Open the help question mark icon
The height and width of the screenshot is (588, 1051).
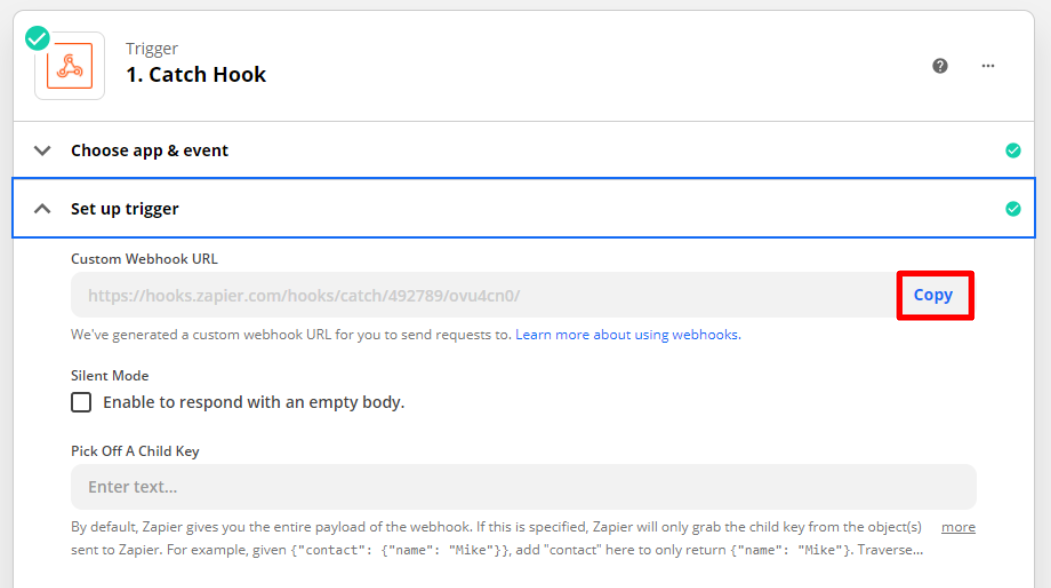coord(940,66)
